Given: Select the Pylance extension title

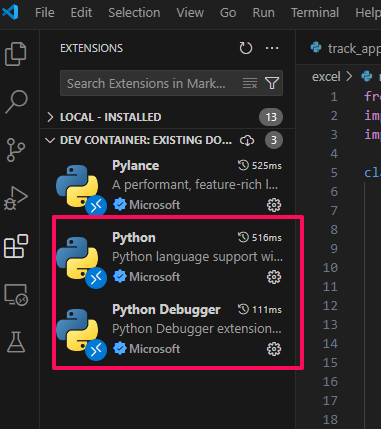Looking at the screenshot, I should pyautogui.click(x=135, y=166).
